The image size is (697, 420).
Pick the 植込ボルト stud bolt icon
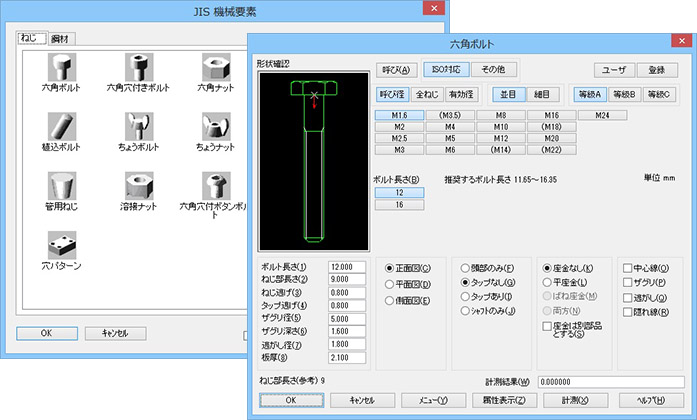pos(61,126)
